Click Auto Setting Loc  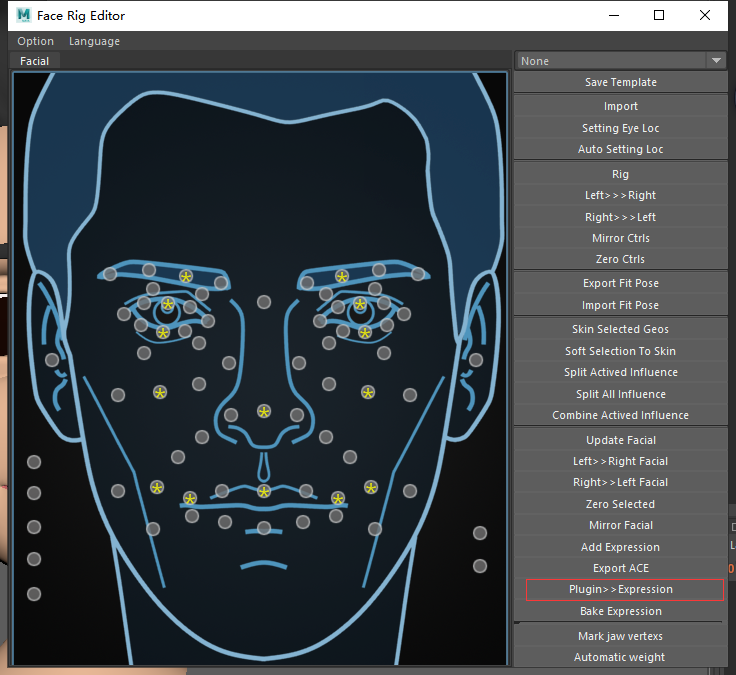click(x=621, y=149)
